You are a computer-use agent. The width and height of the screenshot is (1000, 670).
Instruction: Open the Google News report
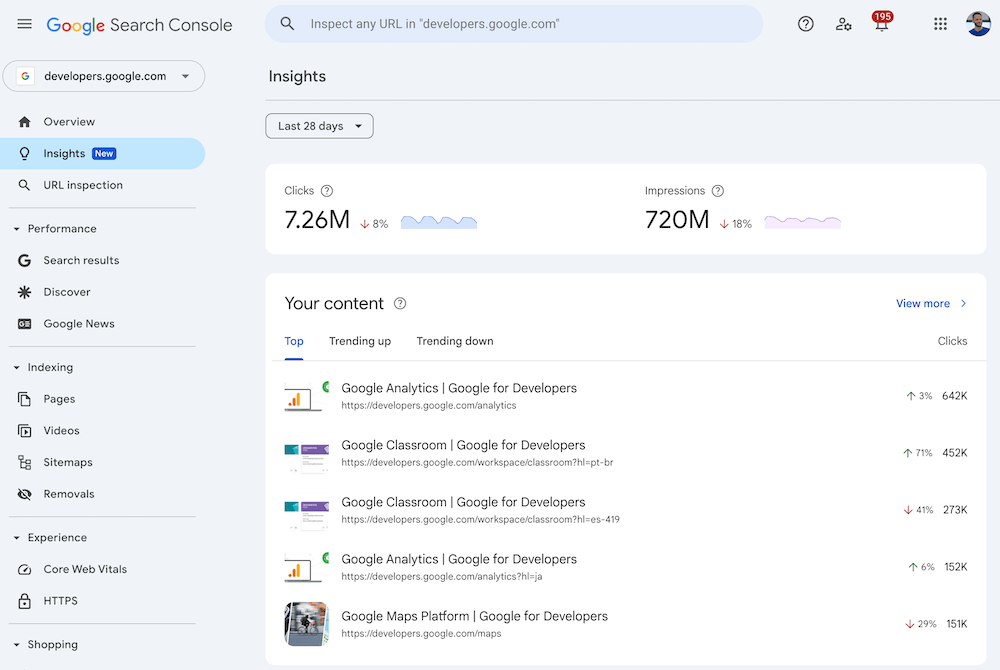102,324
